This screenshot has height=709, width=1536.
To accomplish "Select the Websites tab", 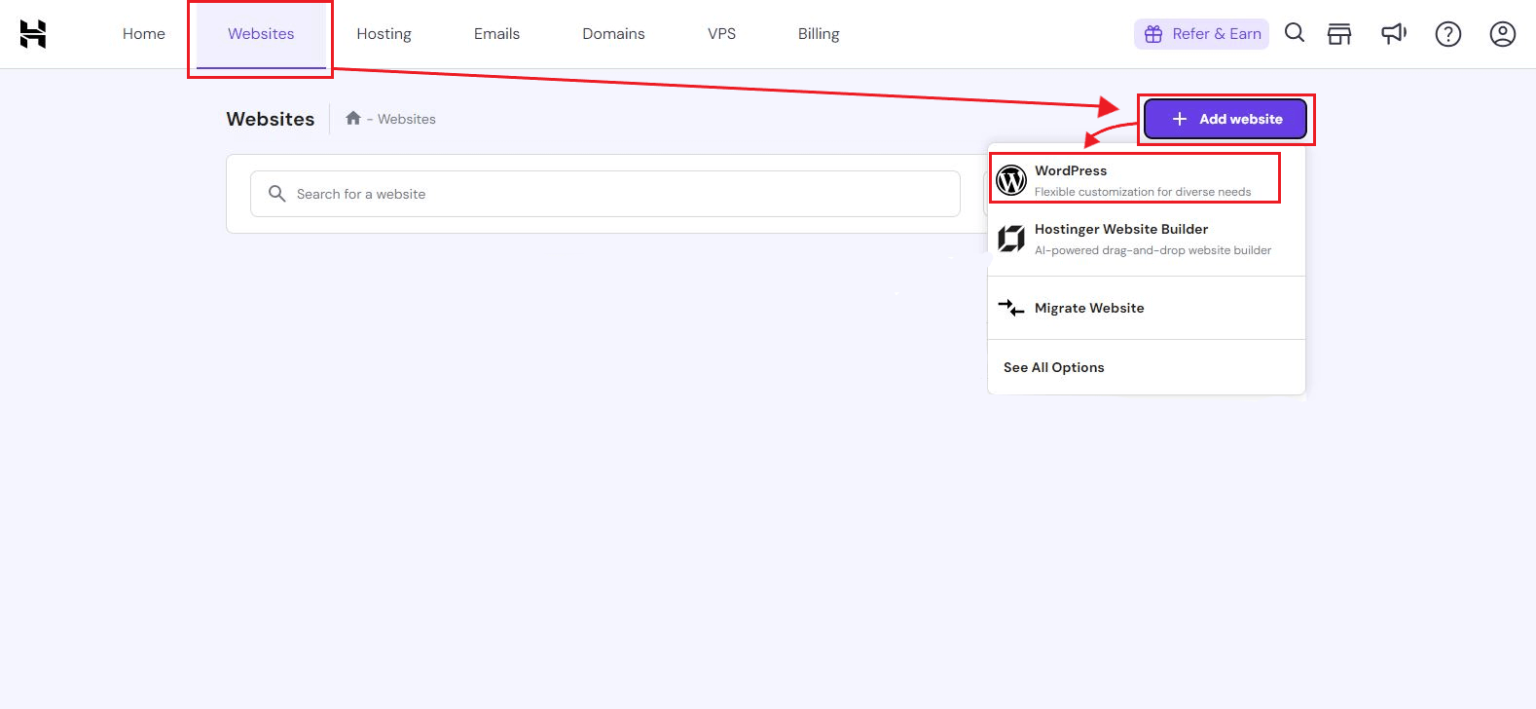I will click(x=261, y=34).
